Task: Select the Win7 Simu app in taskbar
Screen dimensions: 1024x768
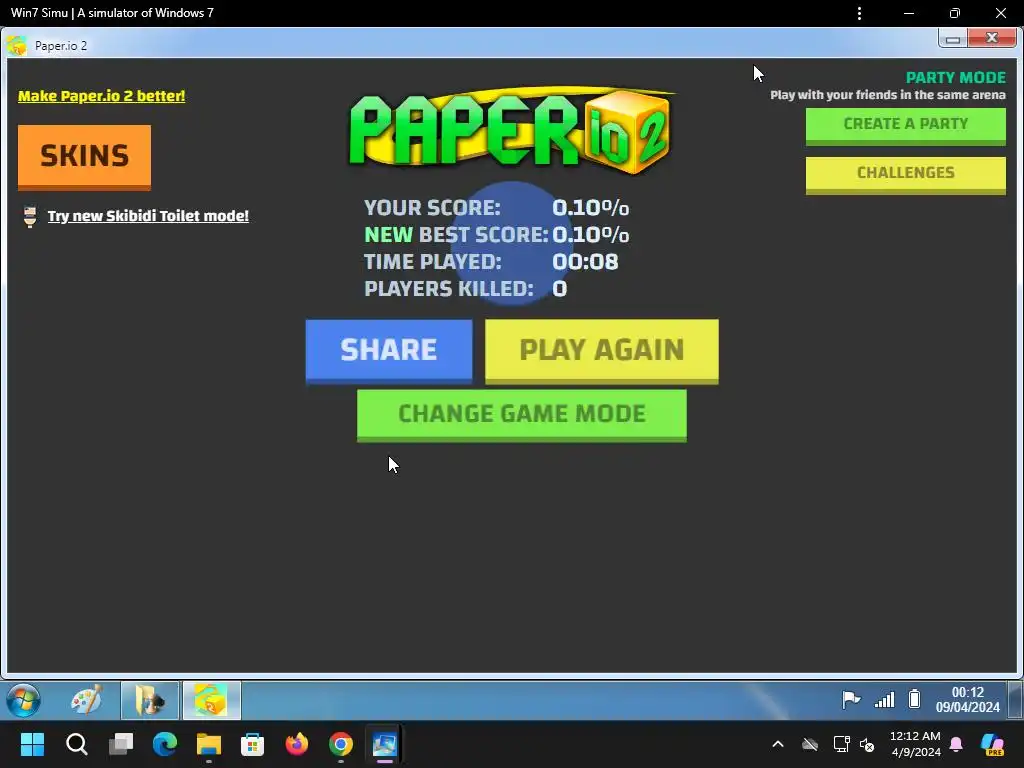Action: [385, 744]
